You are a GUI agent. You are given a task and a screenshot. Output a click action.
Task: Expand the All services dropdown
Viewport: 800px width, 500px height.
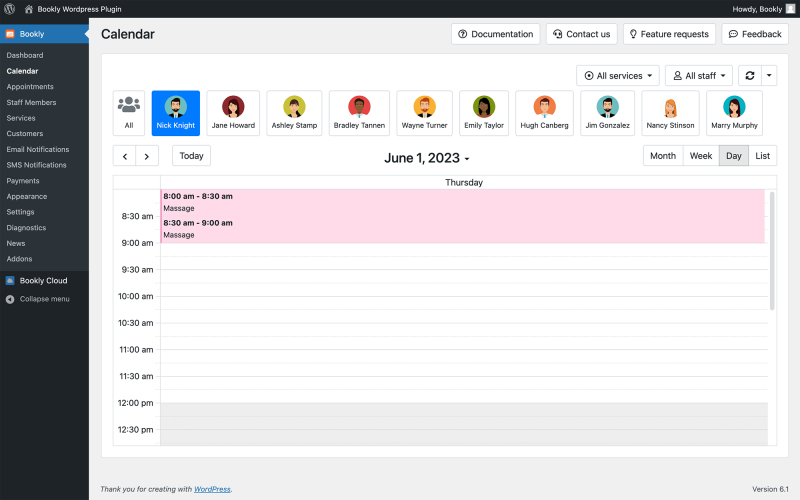(x=618, y=76)
